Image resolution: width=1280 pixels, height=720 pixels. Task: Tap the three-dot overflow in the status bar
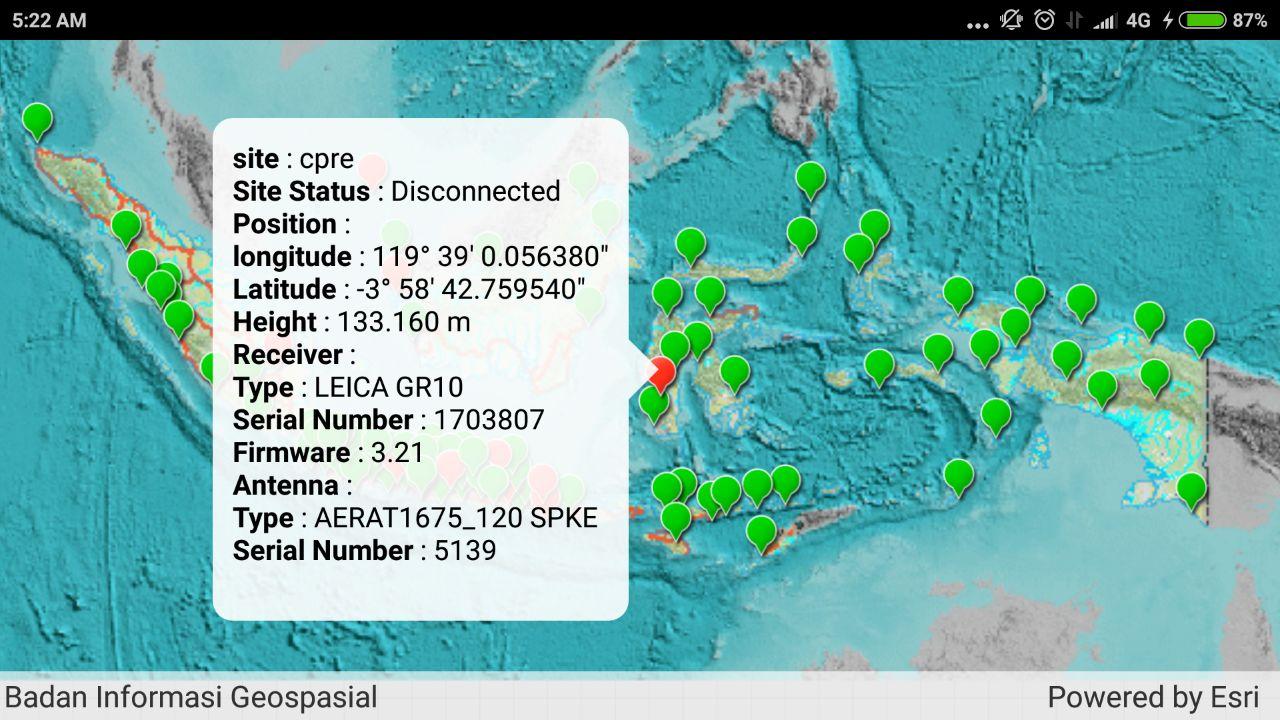click(978, 25)
